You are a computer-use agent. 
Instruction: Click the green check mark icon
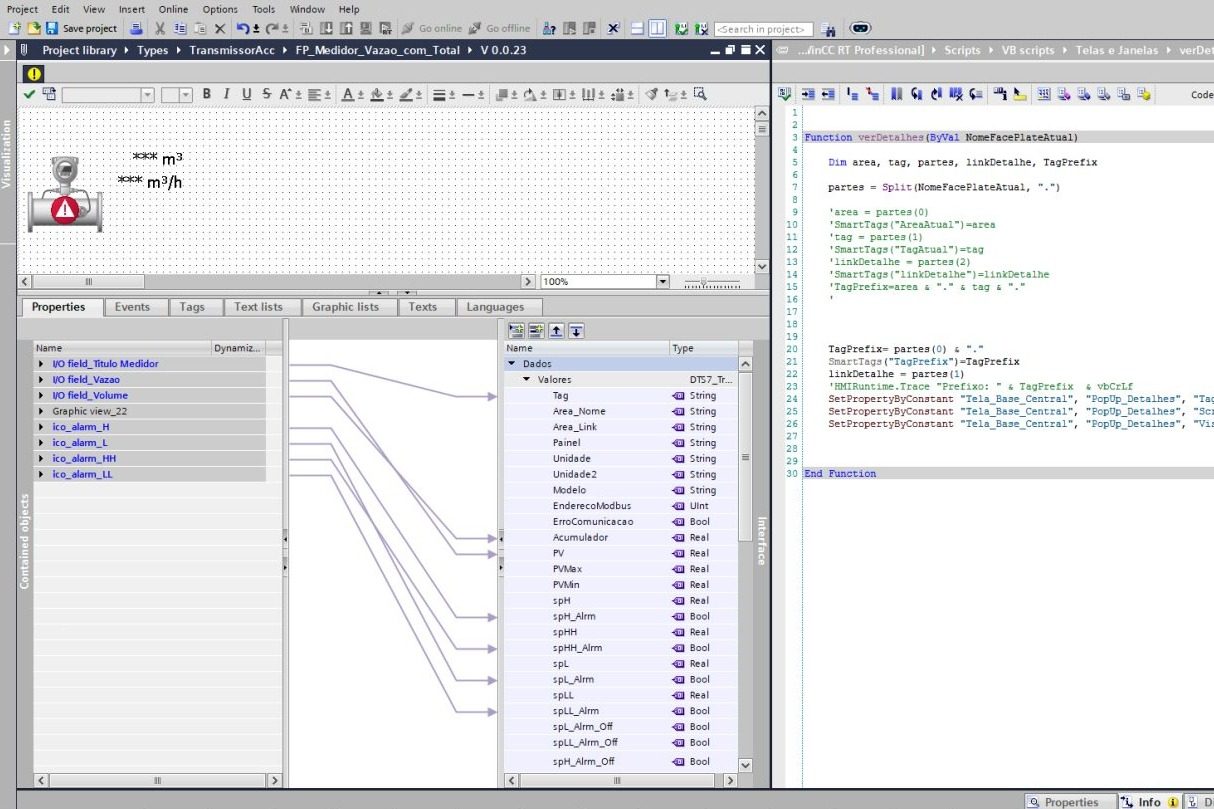(29, 94)
